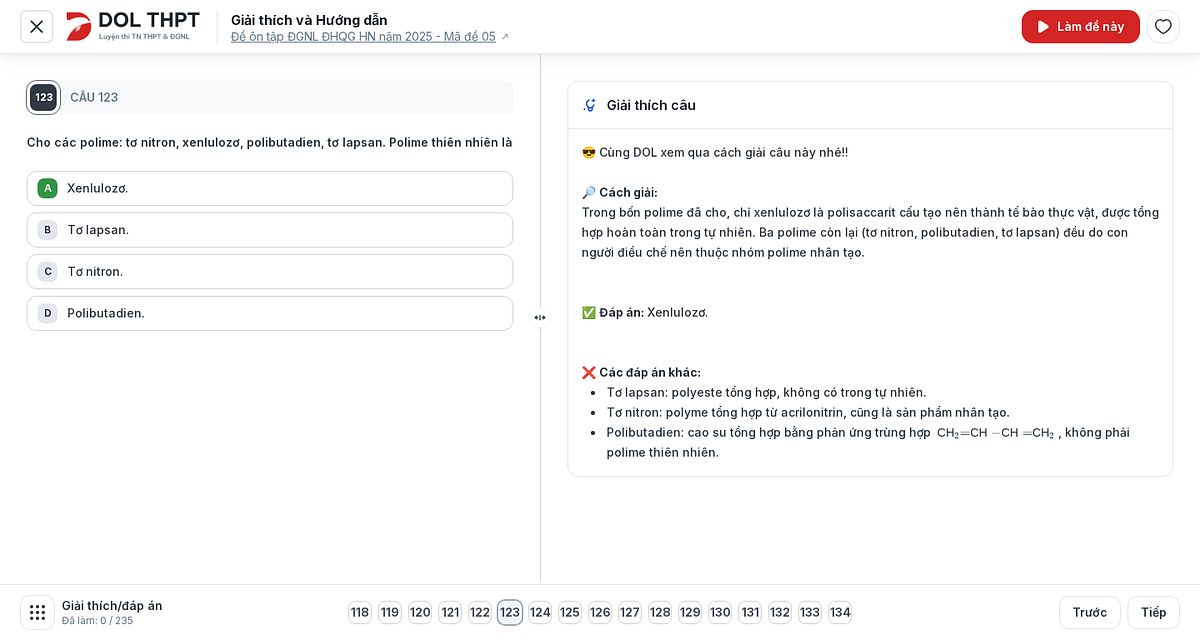Jump to question 126
The image size is (1200, 640).
click(x=600, y=612)
